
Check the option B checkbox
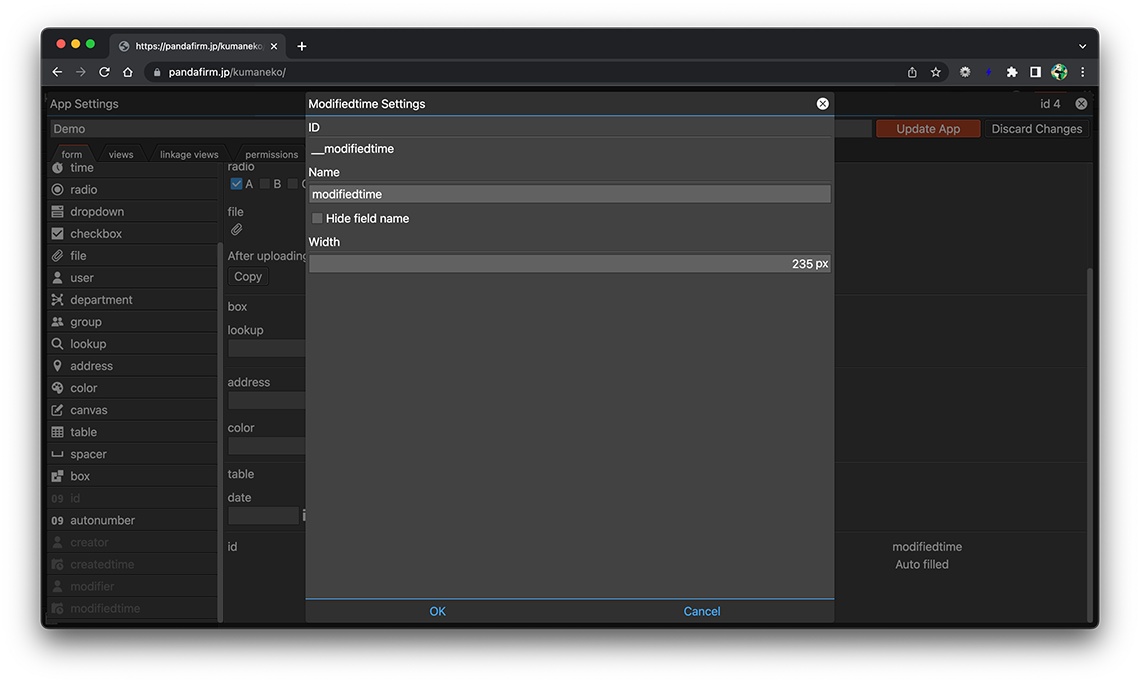(265, 184)
